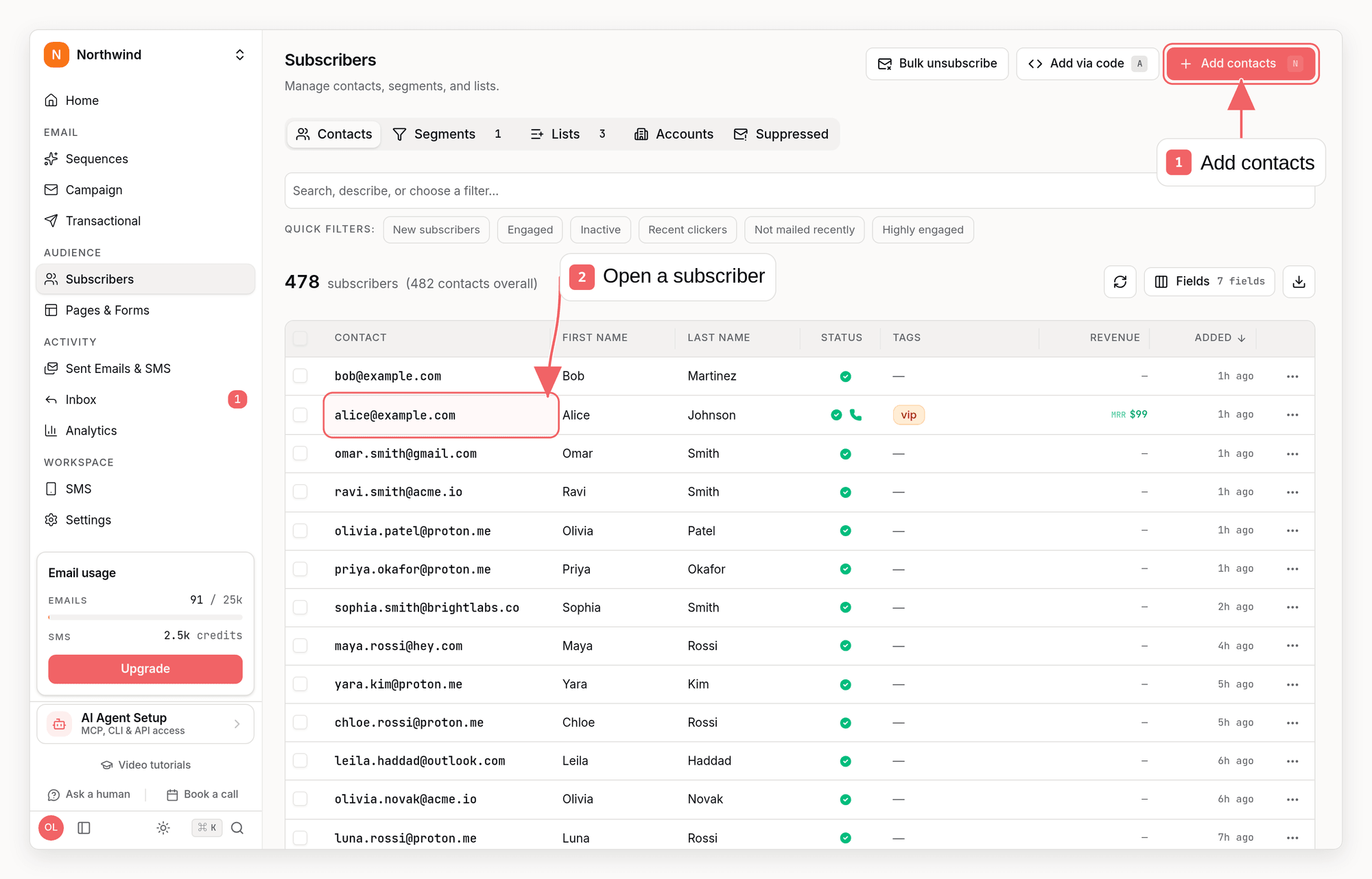
Task: Open row actions for maya.rossi@hey.com
Action: [x=1292, y=646]
